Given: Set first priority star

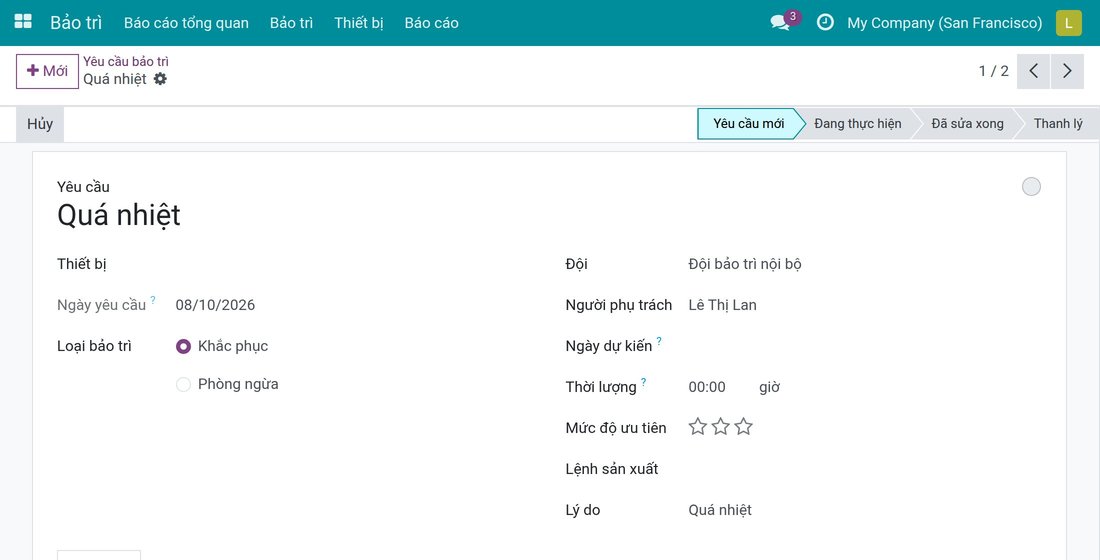Looking at the screenshot, I should 697,427.
